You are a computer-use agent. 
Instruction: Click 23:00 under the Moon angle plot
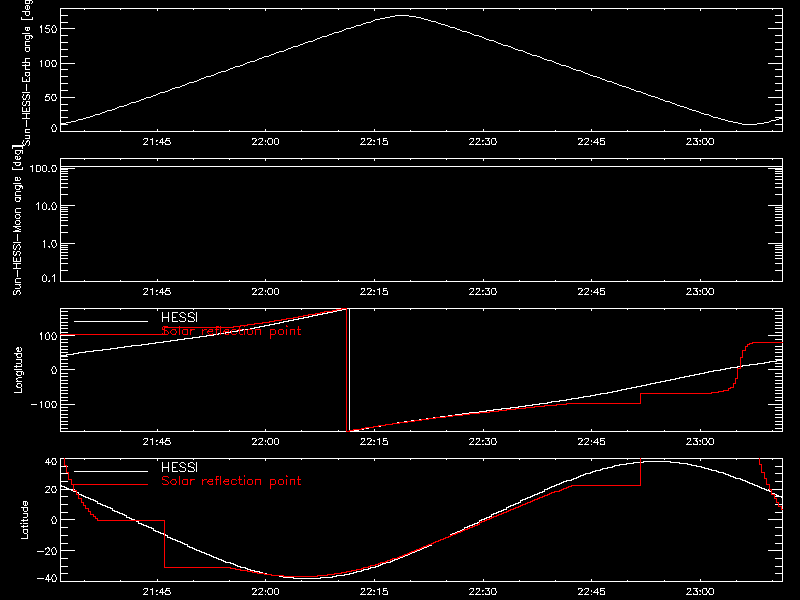tap(700, 292)
